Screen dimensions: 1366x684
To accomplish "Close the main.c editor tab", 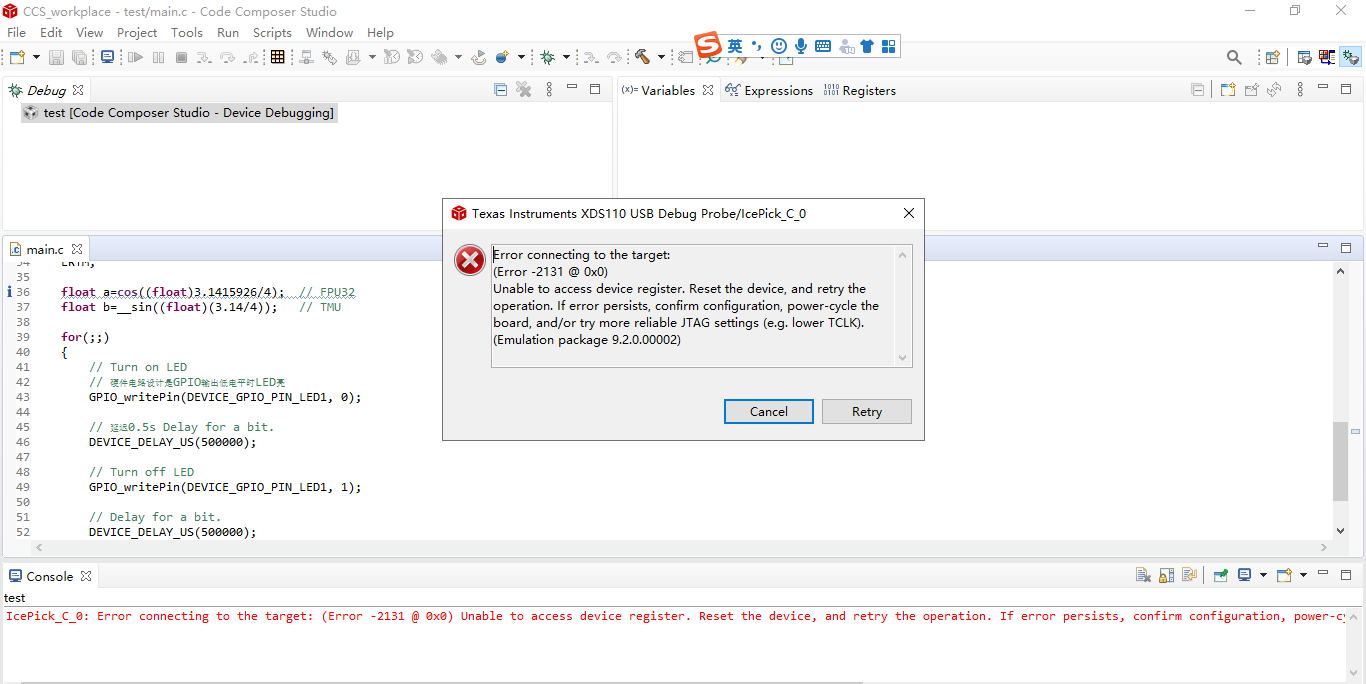I will click(77, 249).
